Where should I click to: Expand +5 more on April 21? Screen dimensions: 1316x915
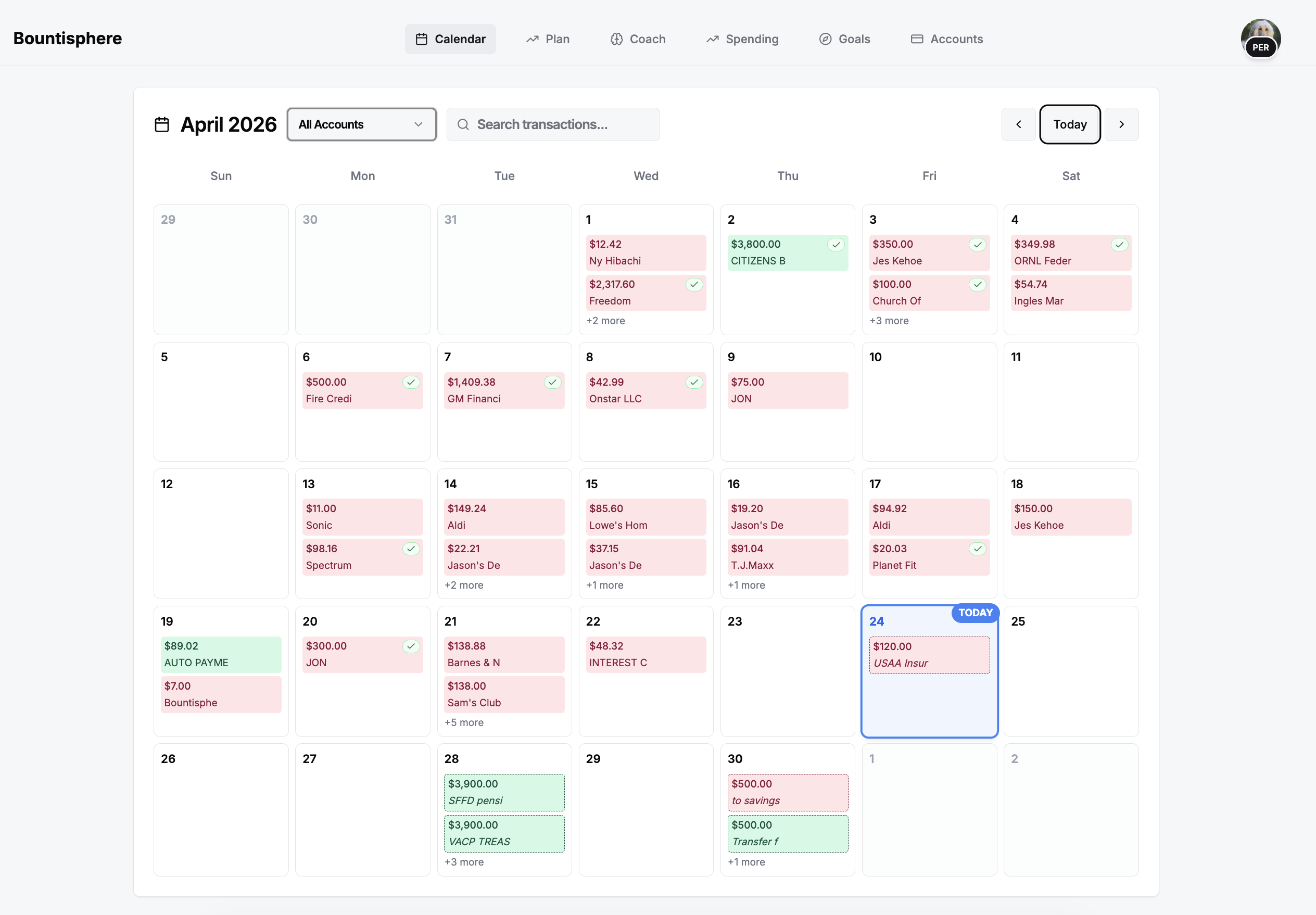463,722
